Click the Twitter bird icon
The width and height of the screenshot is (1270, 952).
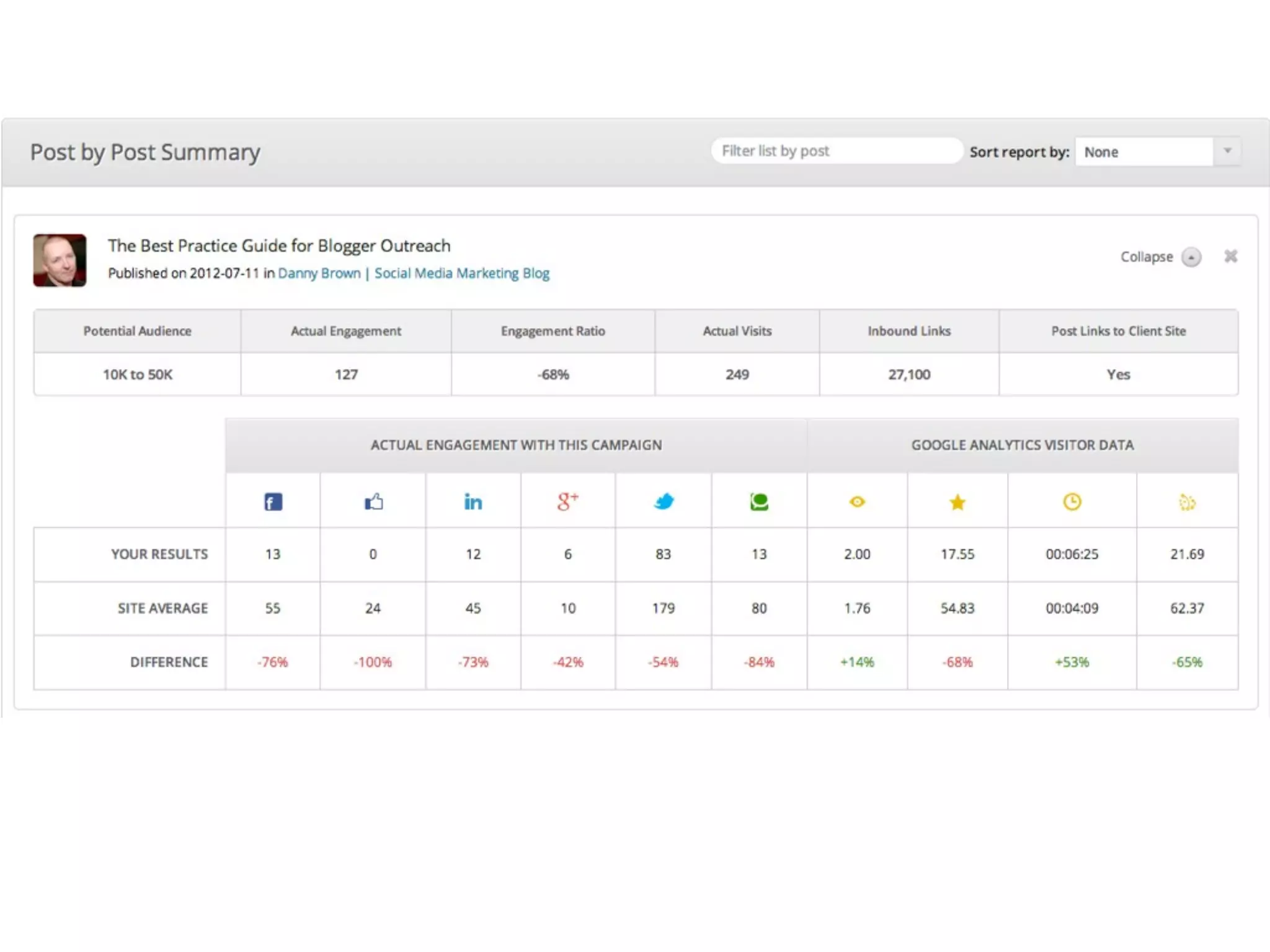(664, 501)
